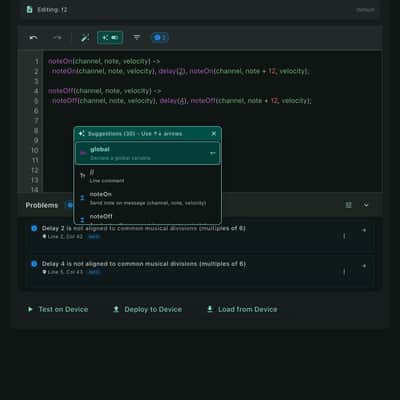Viewport: 400px width, 400px height.
Task: Click 'delay(2)' in code line 2
Action: [x=172, y=71]
